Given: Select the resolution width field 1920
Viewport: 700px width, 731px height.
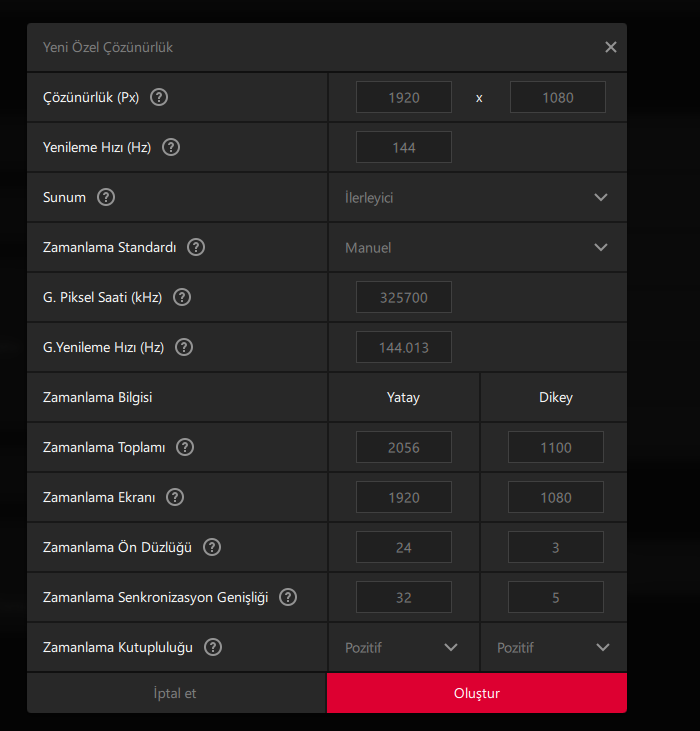Looking at the screenshot, I should coord(404,97).
